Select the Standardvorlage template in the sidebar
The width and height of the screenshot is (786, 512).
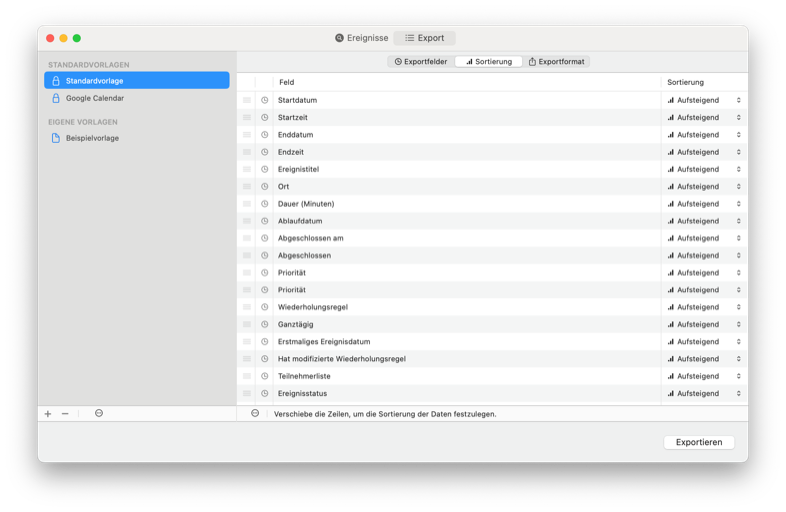137,80
